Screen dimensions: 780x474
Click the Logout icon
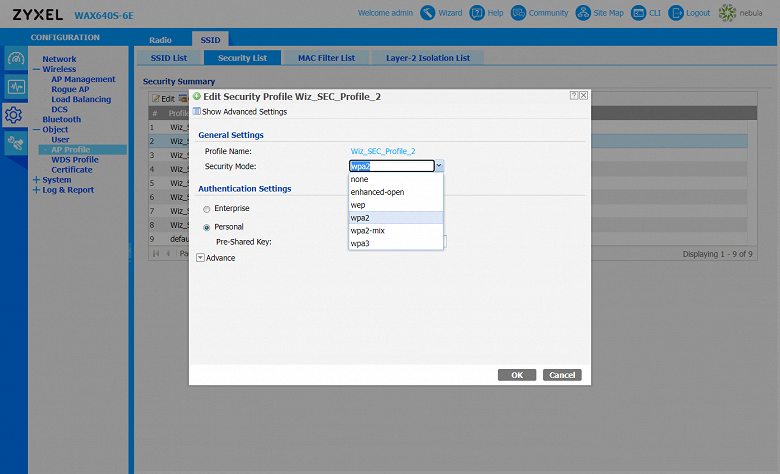click(x=676, y=13)
